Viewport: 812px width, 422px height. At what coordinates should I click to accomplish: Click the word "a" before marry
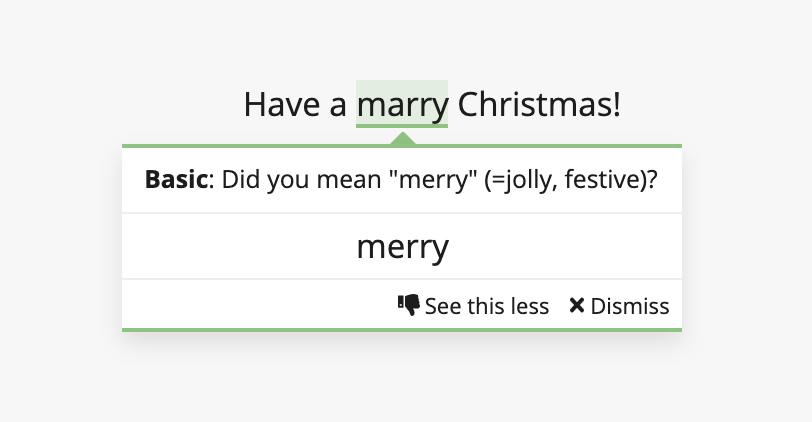(x=338, y=105)
